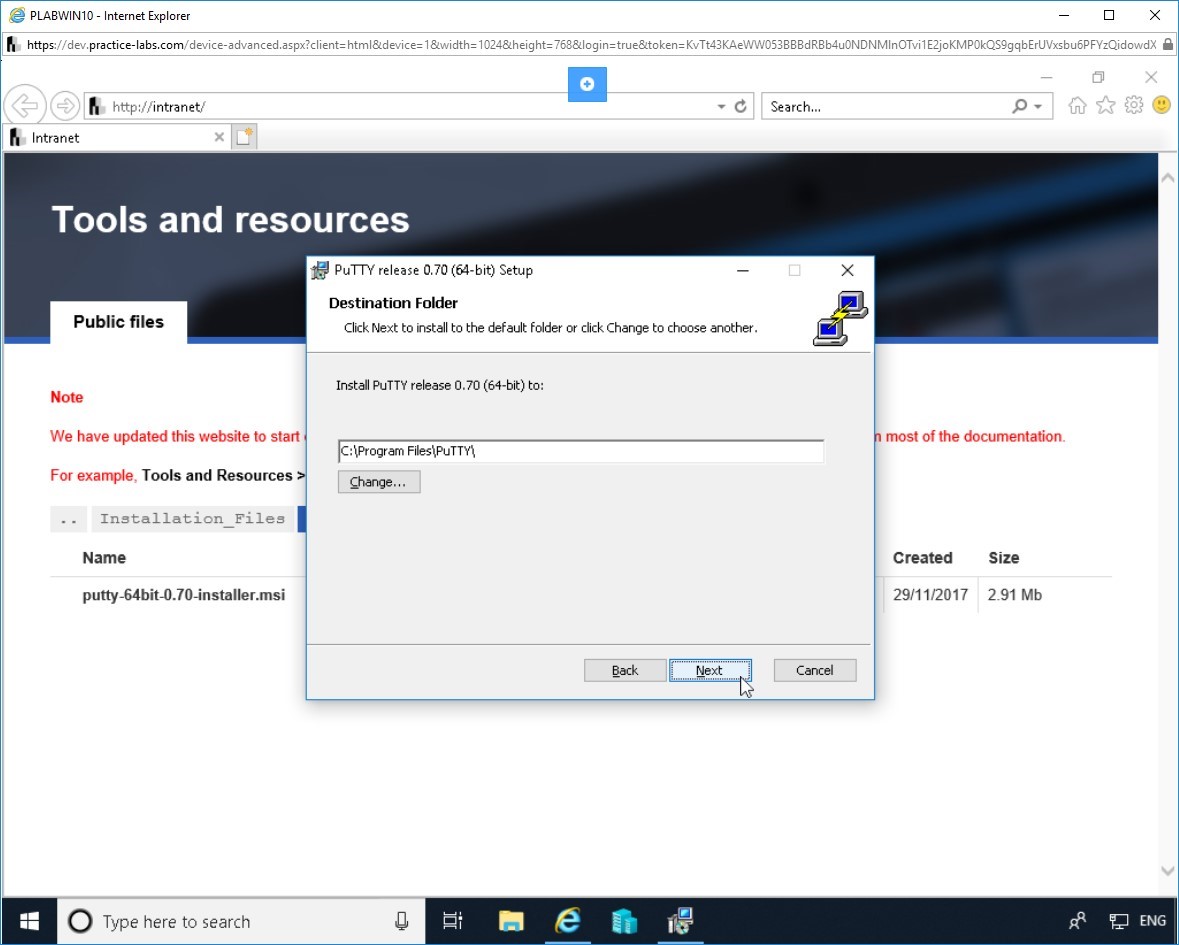Open the browser Home icon

pyautogui.click(x=1077, y=106)
